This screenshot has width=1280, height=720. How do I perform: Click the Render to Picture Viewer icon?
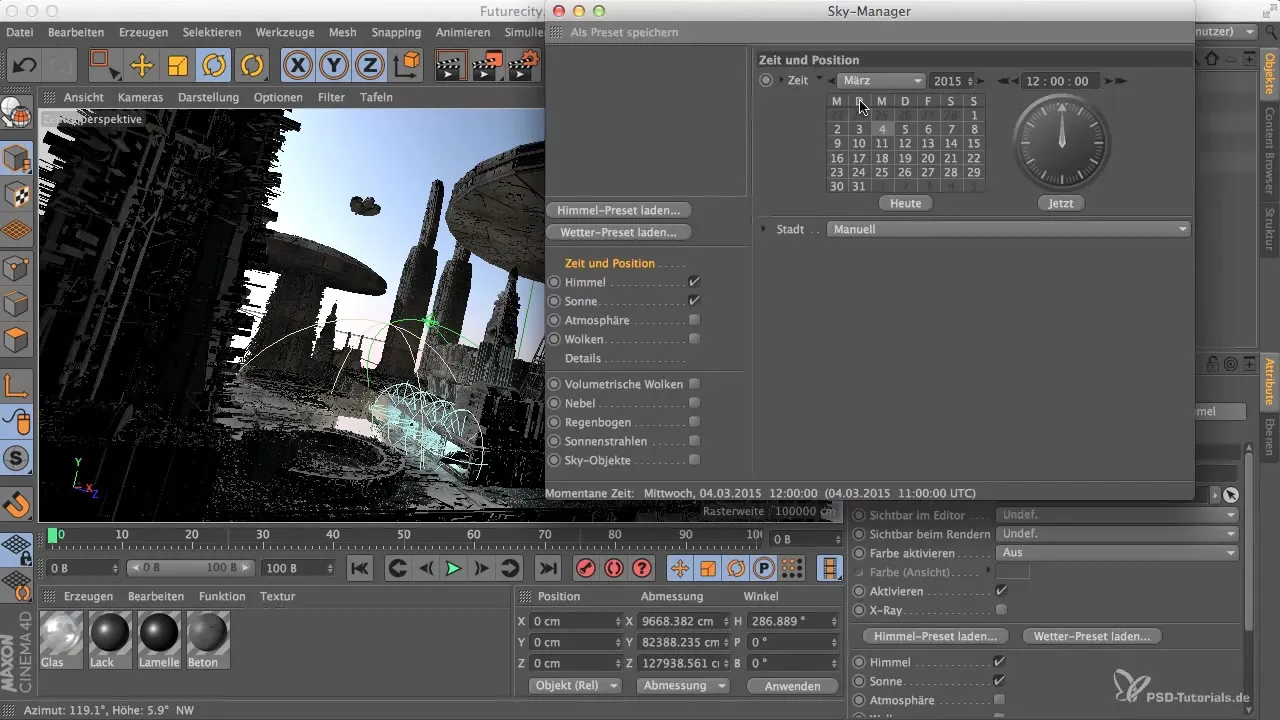[487, 66]
